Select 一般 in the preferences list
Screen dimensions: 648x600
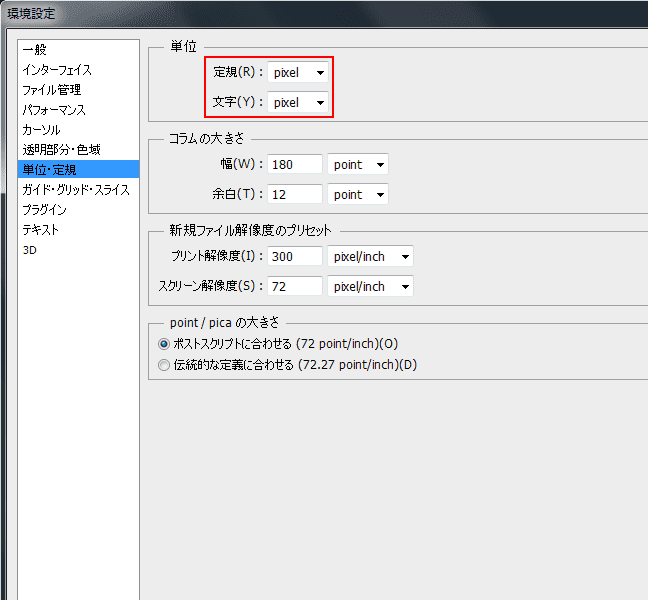35,50
